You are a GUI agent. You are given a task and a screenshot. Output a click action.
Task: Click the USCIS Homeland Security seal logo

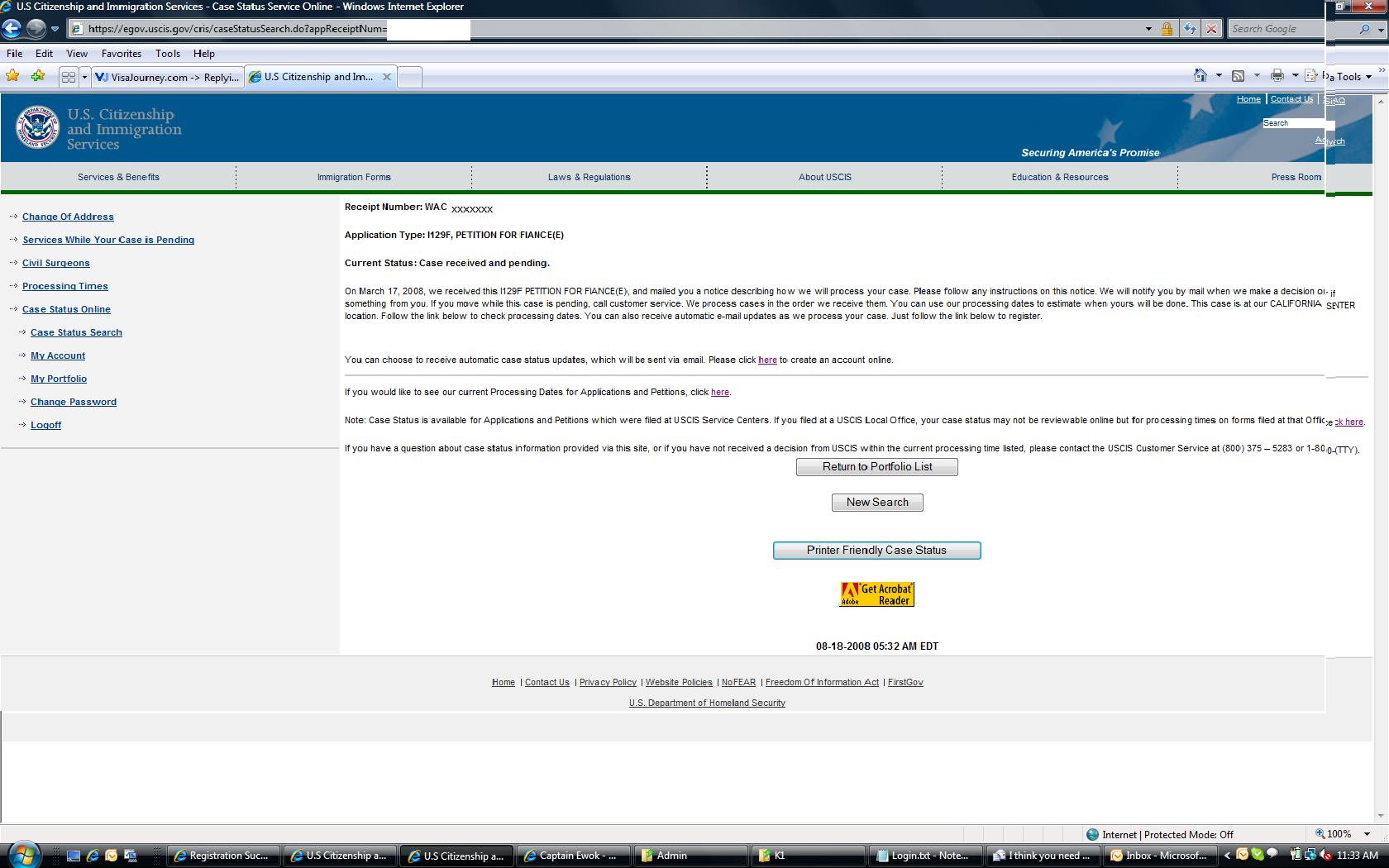click(37, 127)
